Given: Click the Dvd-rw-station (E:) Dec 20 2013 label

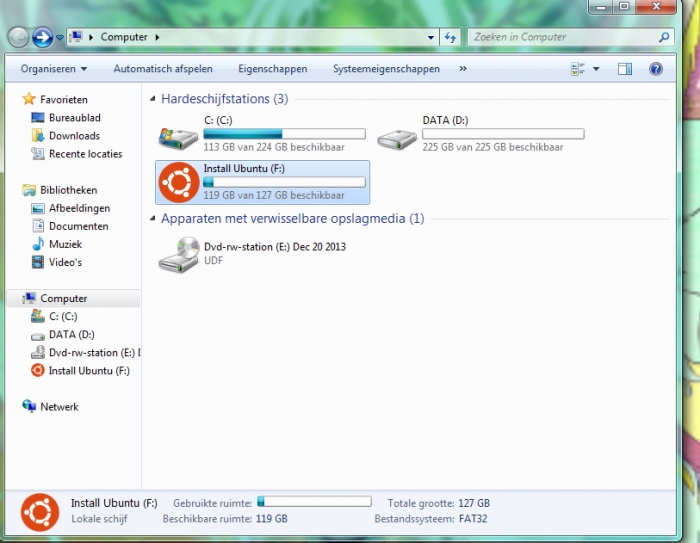Looking at the screenshot, I should click(x=275, y=246).
